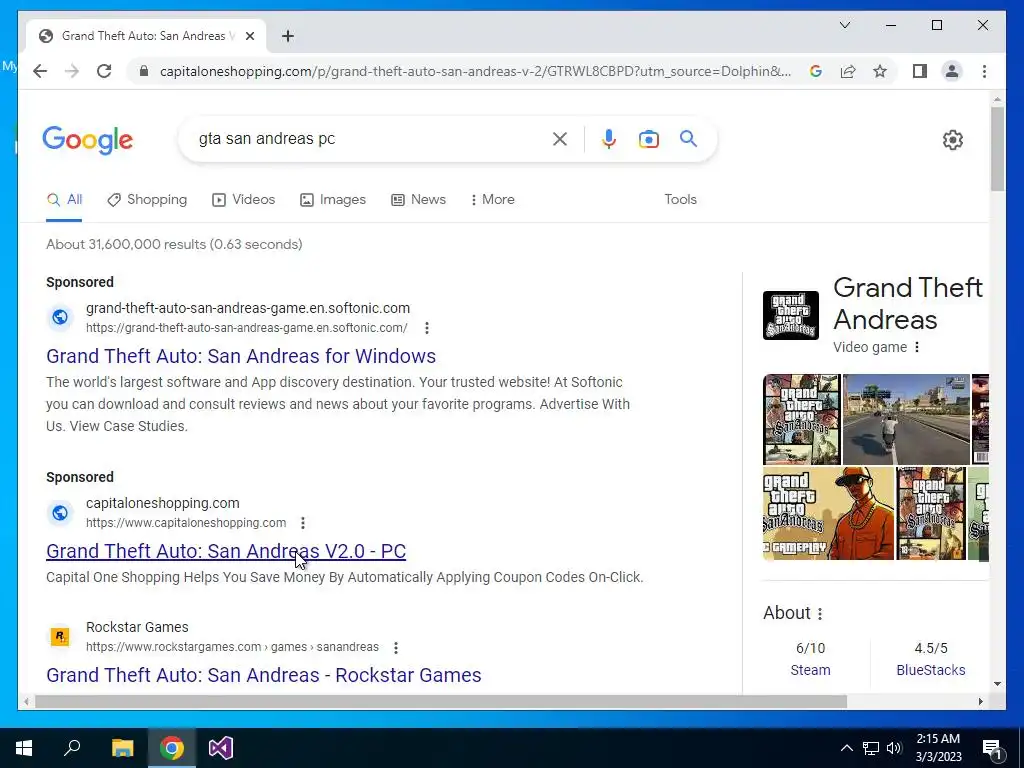Click the Google logo

[88, 140]
